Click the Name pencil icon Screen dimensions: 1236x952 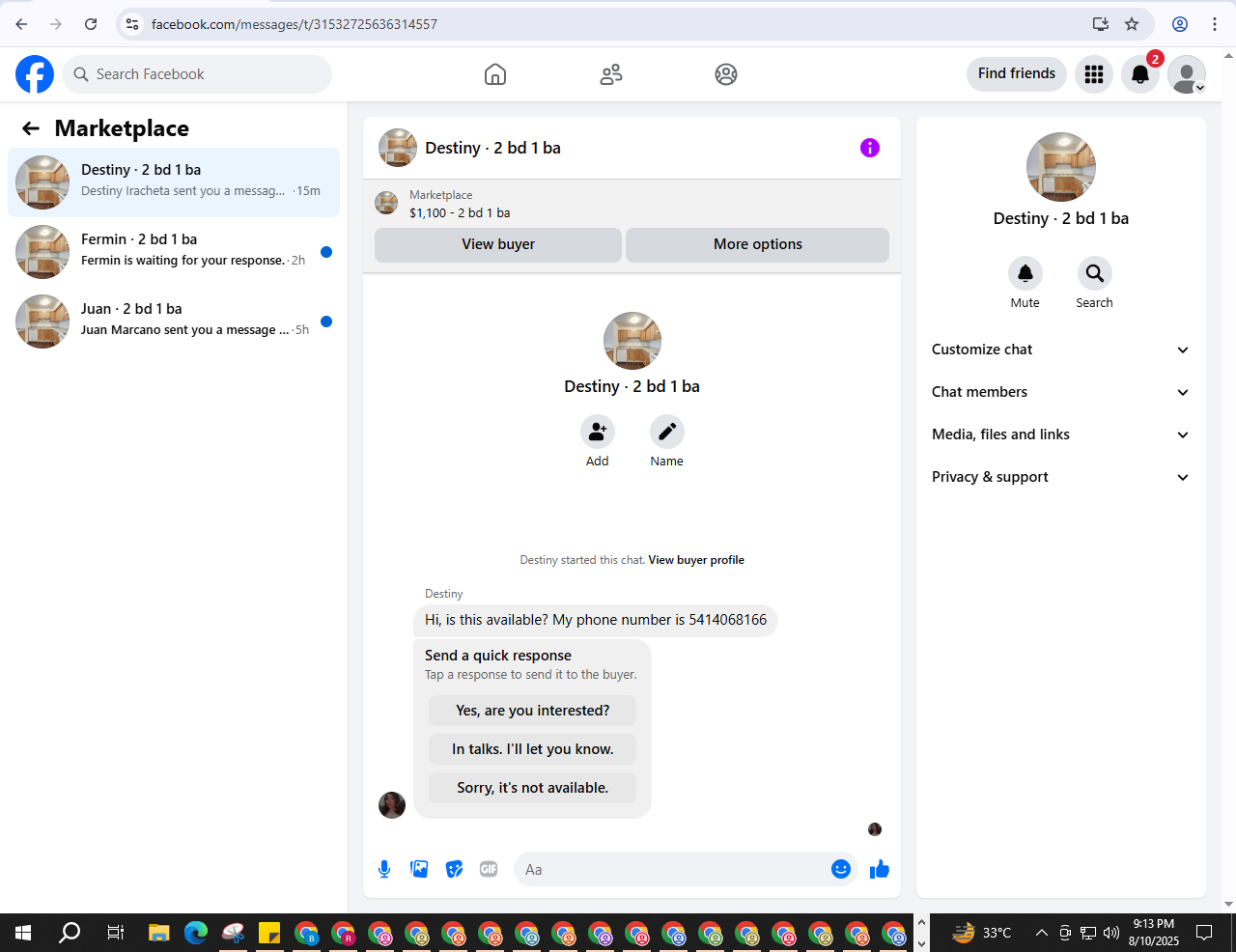click(x=667, y=432)
